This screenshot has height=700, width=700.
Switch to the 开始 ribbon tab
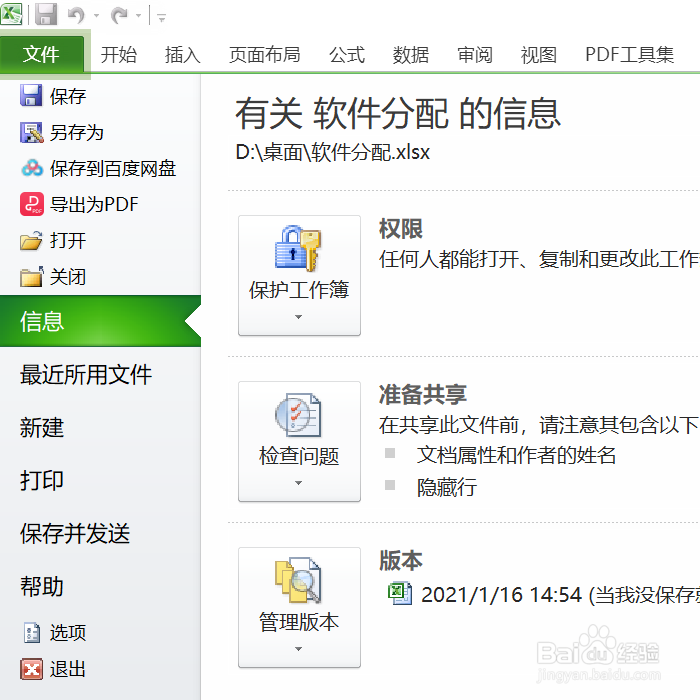pos(119,55)
